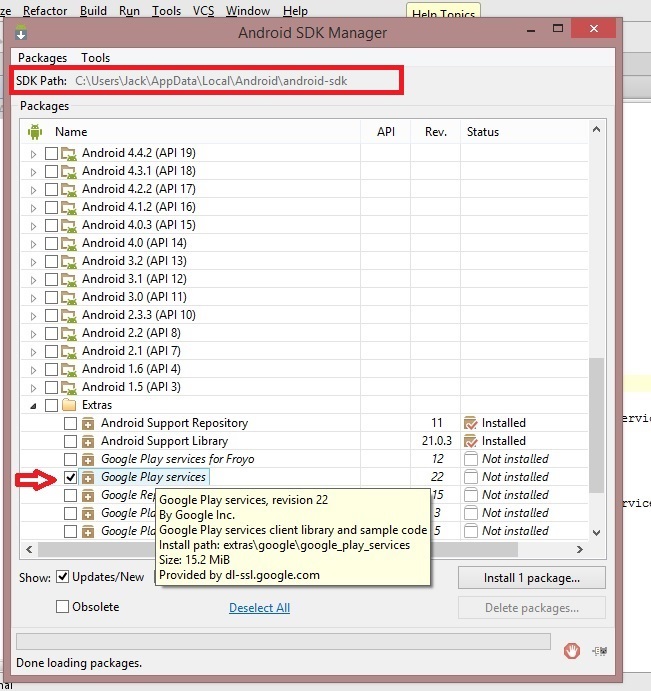Screen dimensions: 651x691
Task: Check the Extras folder checkbox
Action: click(52, 405)
